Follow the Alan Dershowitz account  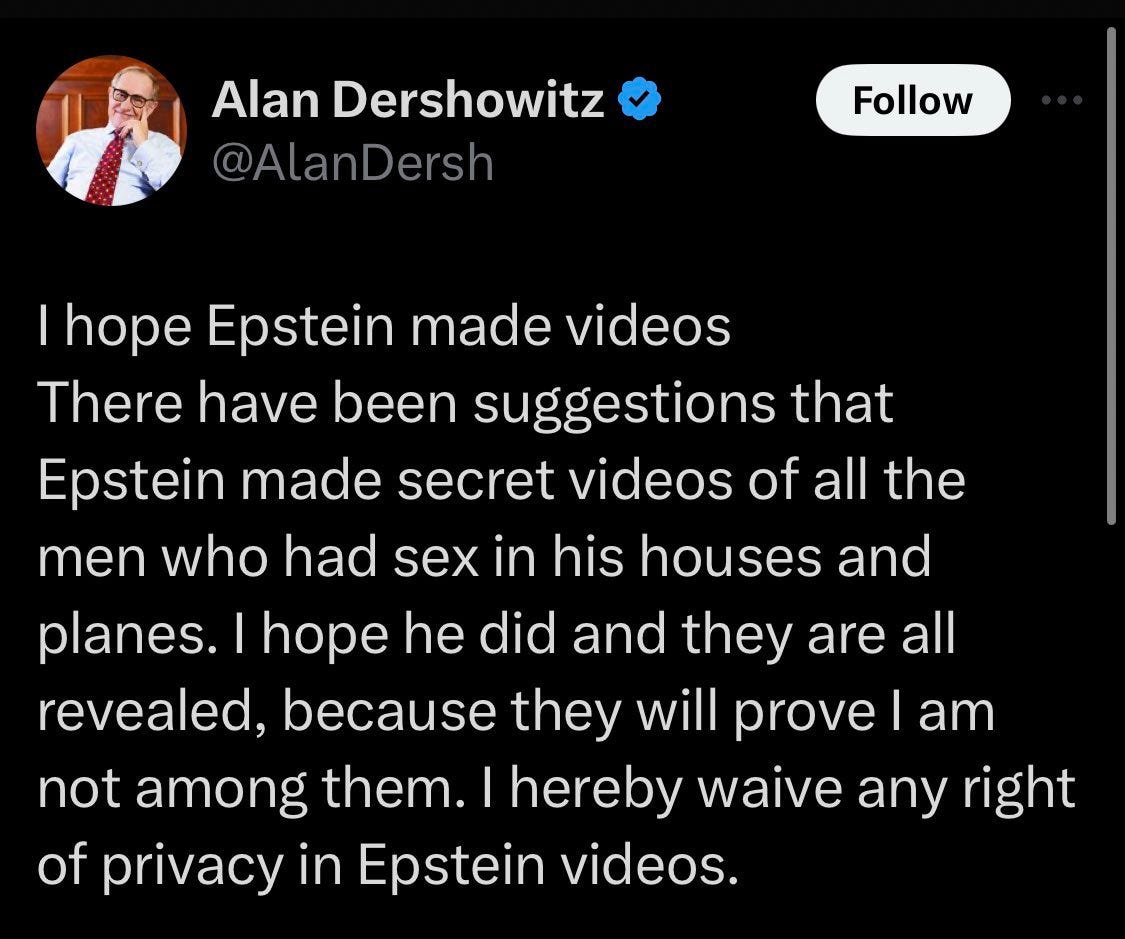click(x=913, y=100)
